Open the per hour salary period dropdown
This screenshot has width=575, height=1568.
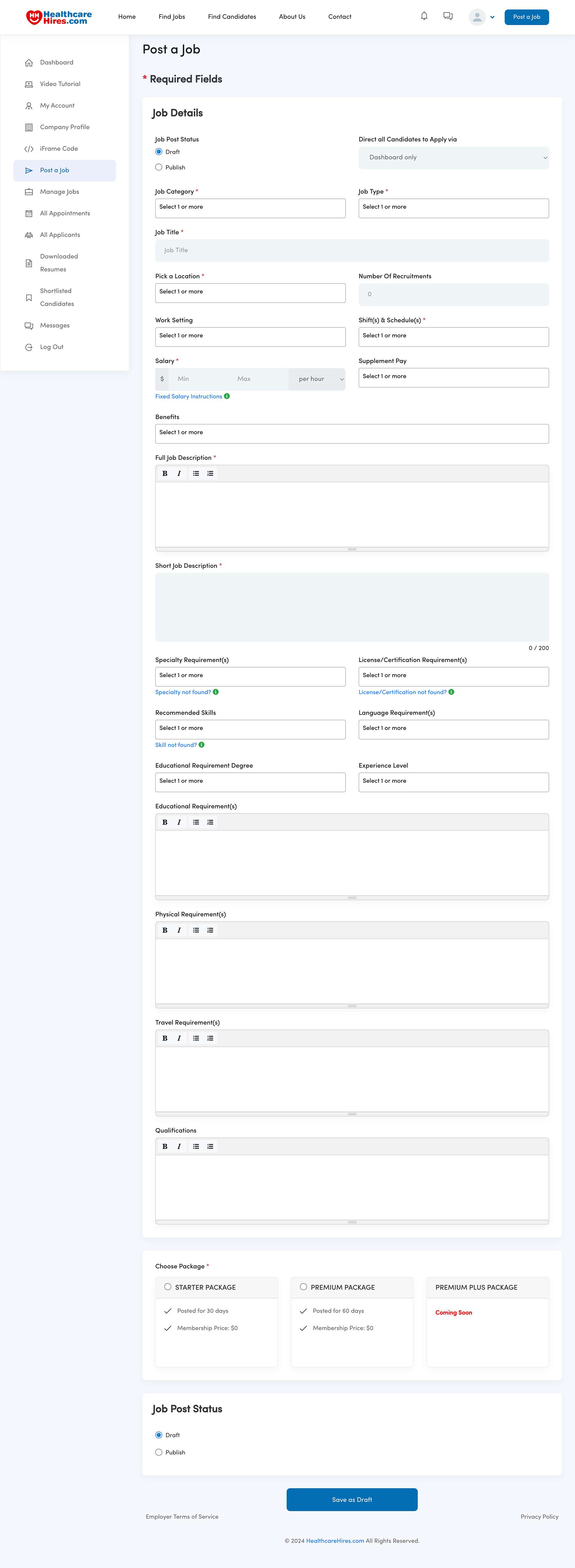(317, 379)
